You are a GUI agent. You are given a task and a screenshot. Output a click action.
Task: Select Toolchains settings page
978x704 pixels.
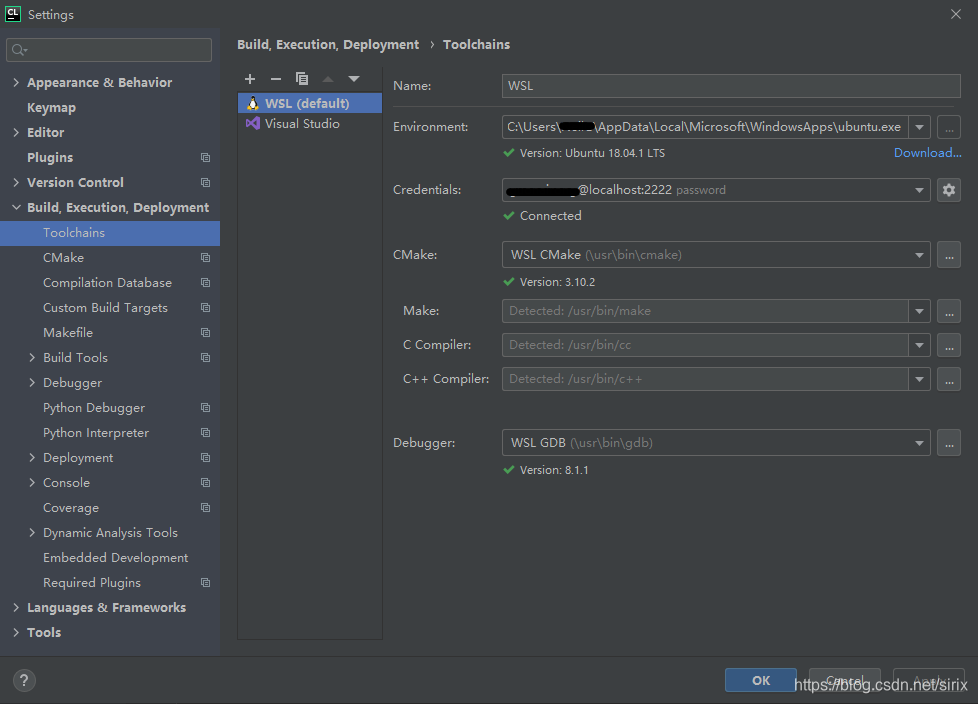[110, 233]
